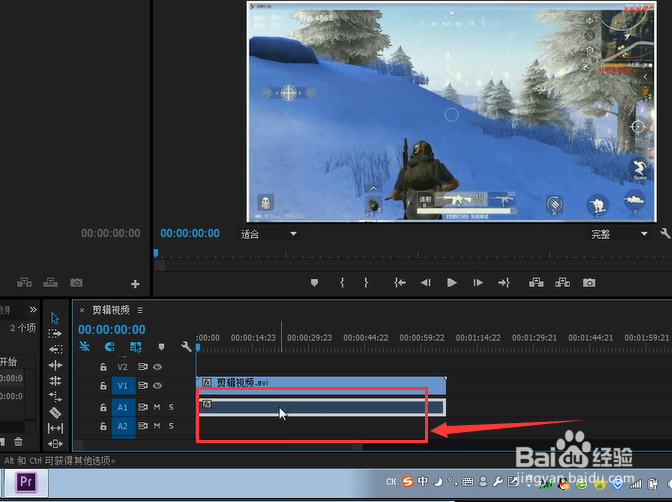Step forward one frame
672x502 pixels.
[478, 283]
